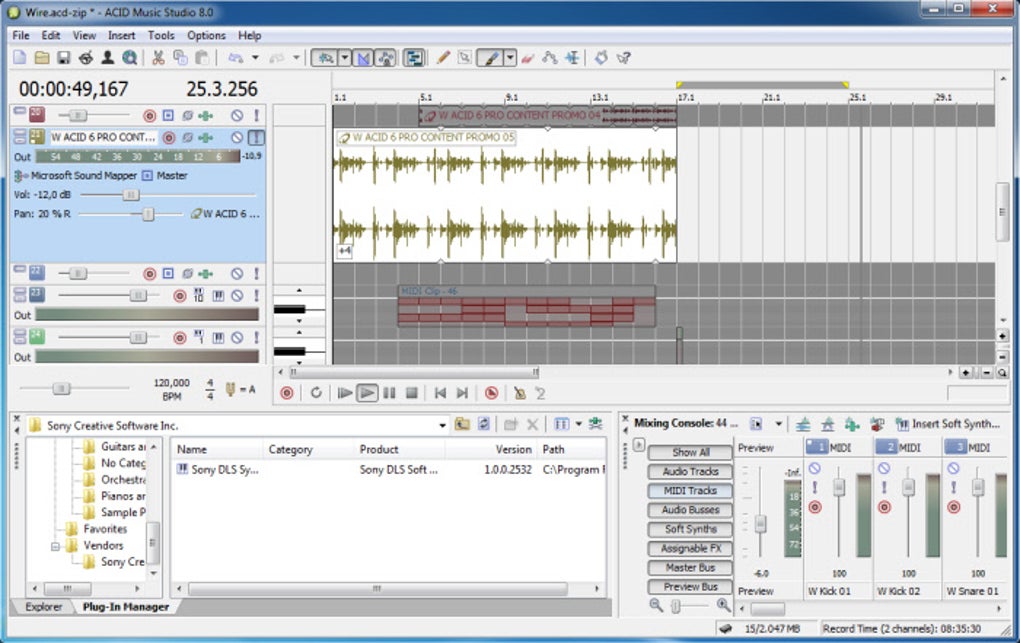Open the Sony Creative Software Inc. folder dropdown
The image size is (1020, 643).
[x=442, y=425]
